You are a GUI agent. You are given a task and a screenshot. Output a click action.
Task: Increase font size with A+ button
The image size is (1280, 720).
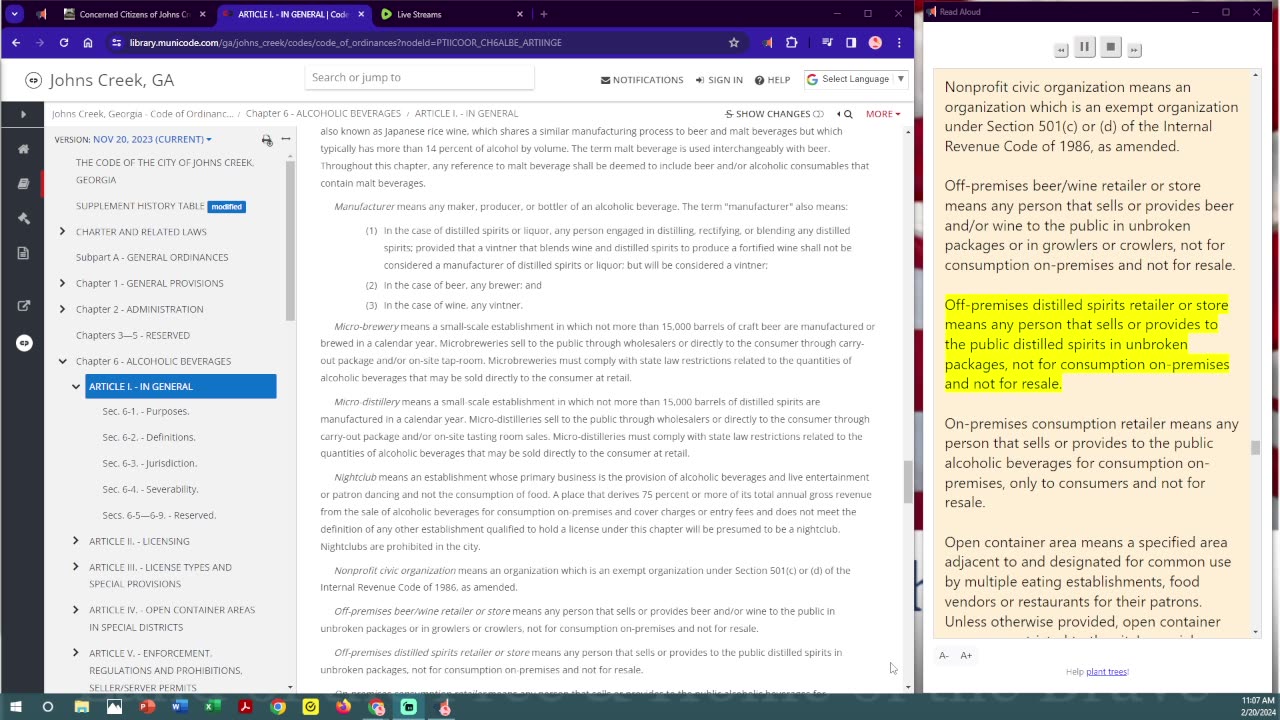point(966,656)
